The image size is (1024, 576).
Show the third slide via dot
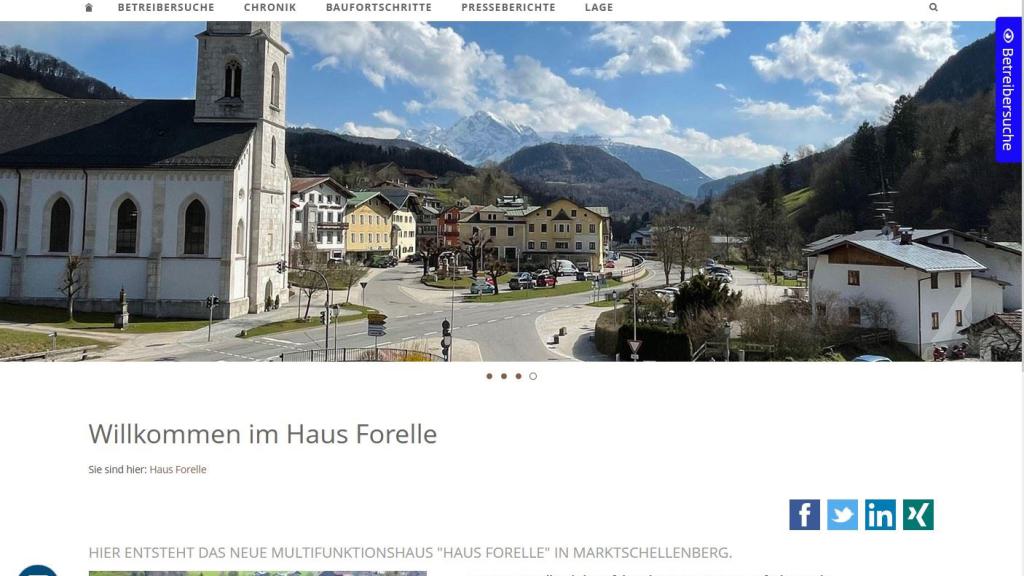pyautogui.click(x=518, y=376)
